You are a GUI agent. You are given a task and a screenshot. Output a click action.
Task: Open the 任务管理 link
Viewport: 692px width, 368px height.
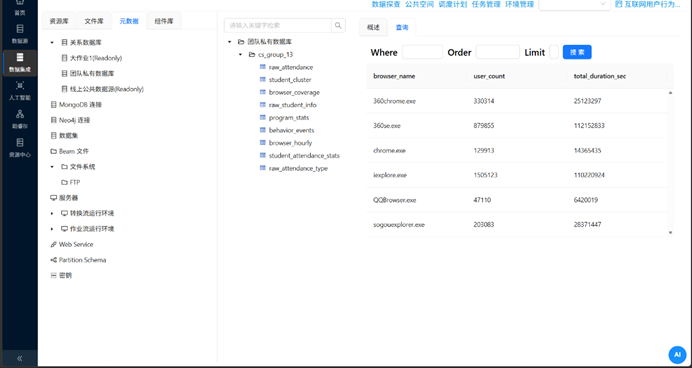pos(486,4)
